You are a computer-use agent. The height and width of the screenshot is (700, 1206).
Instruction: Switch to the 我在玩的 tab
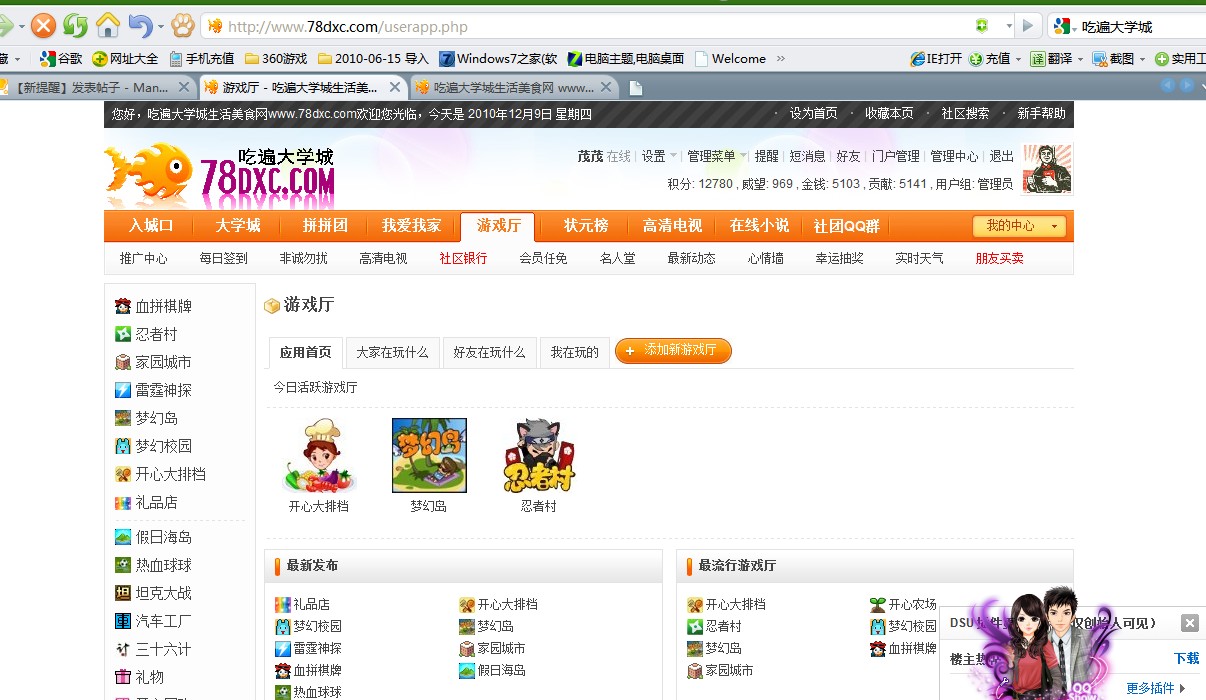574,352
